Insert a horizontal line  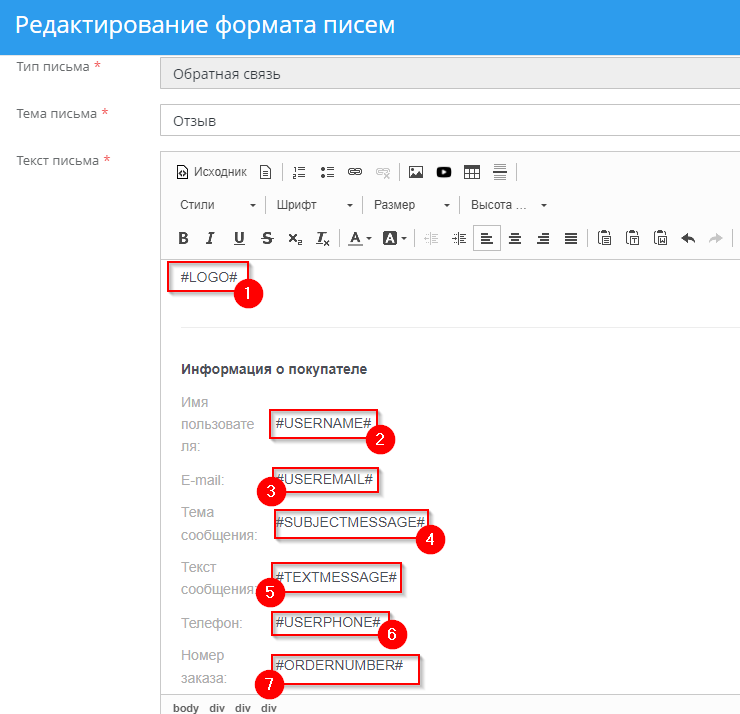500,172
